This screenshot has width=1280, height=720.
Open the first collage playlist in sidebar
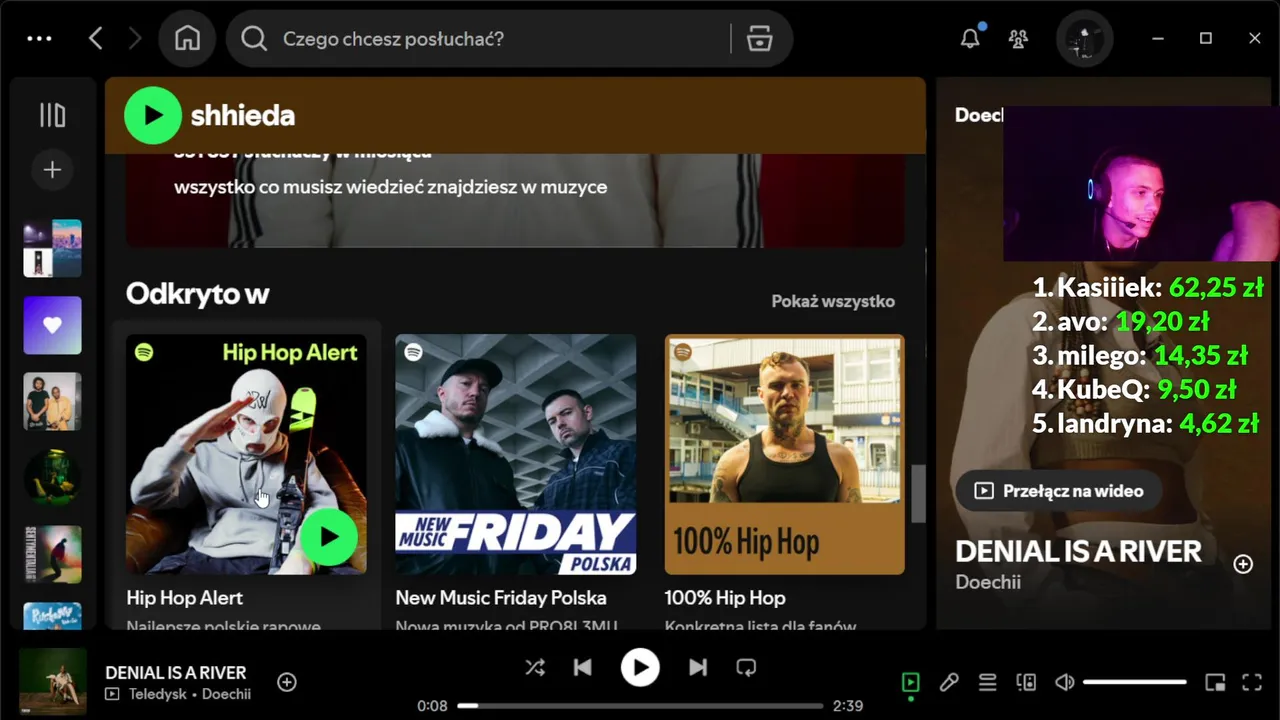(52, 248)
